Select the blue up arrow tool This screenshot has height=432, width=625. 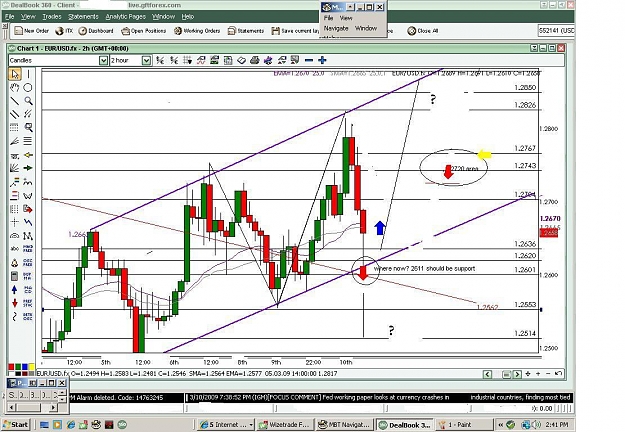coord(15,290)
